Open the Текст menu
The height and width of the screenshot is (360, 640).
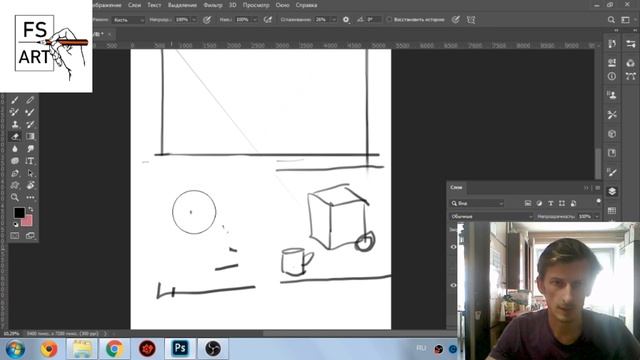154,5
